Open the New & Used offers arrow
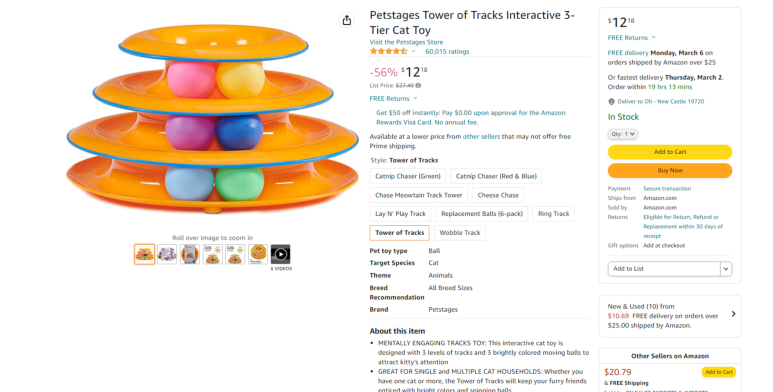The image size is (773, 392). [734, 314]
